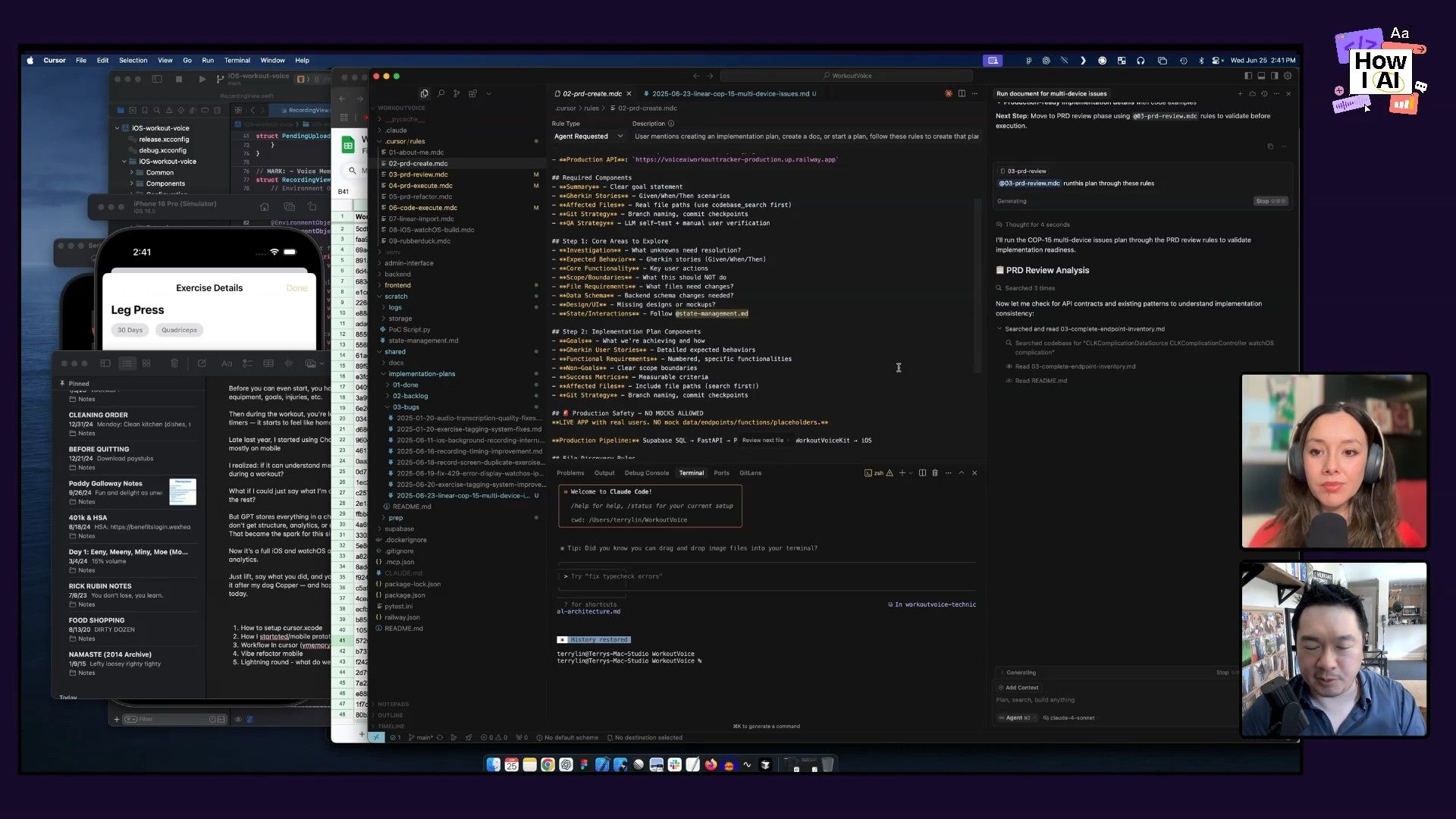1456x819 pixels.
Task: Click the Stop square button in Xcode toolbar
Action: point(179,78)
